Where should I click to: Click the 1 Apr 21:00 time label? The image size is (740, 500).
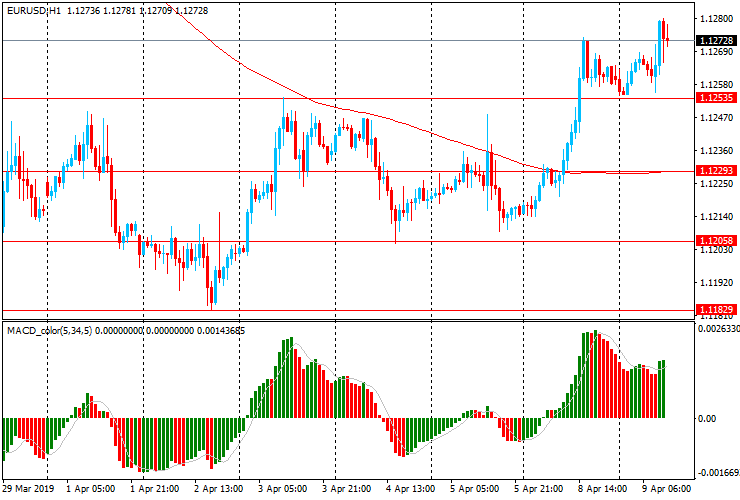point(155,489)
